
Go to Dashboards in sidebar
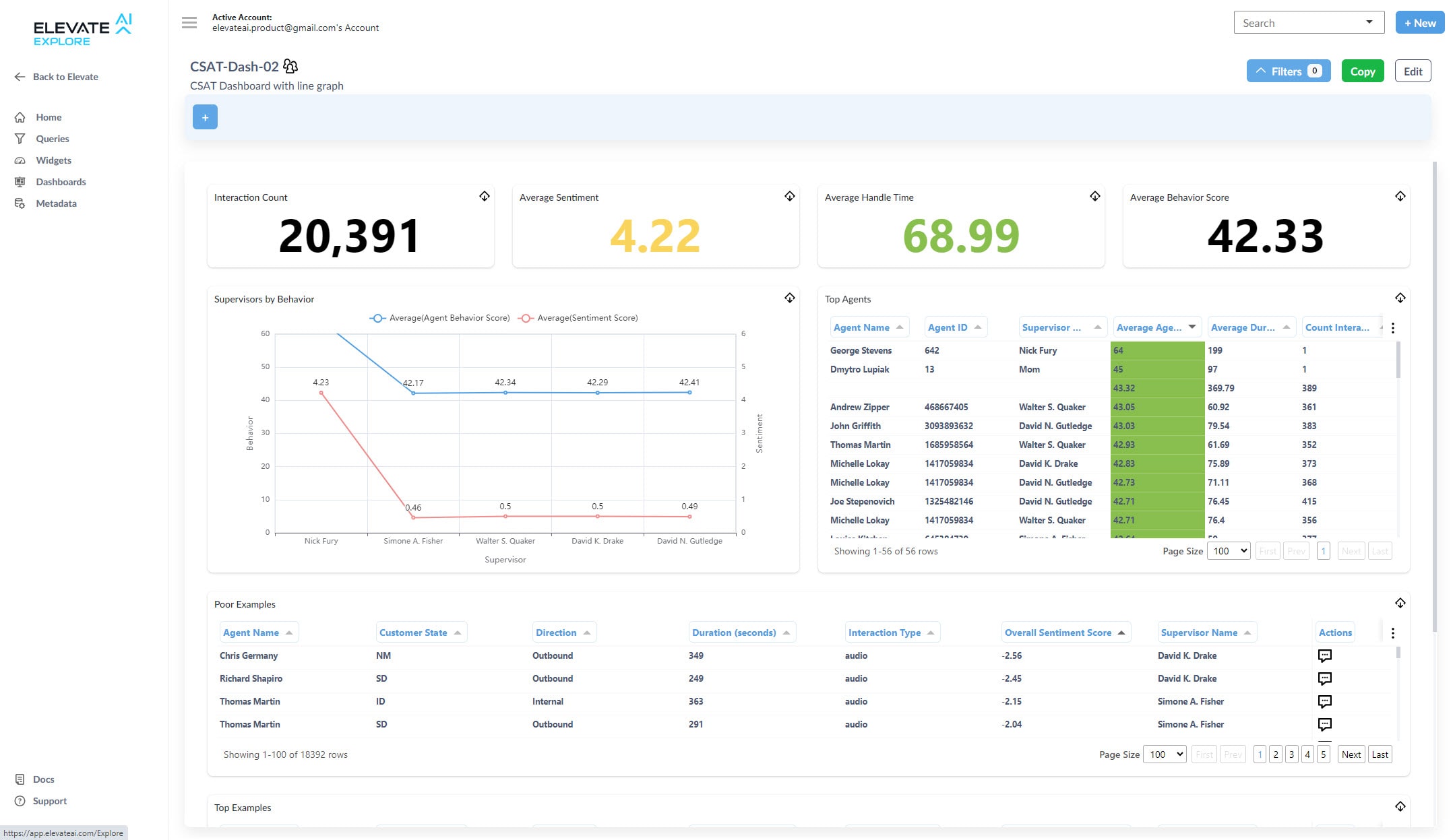coord(61,182)
